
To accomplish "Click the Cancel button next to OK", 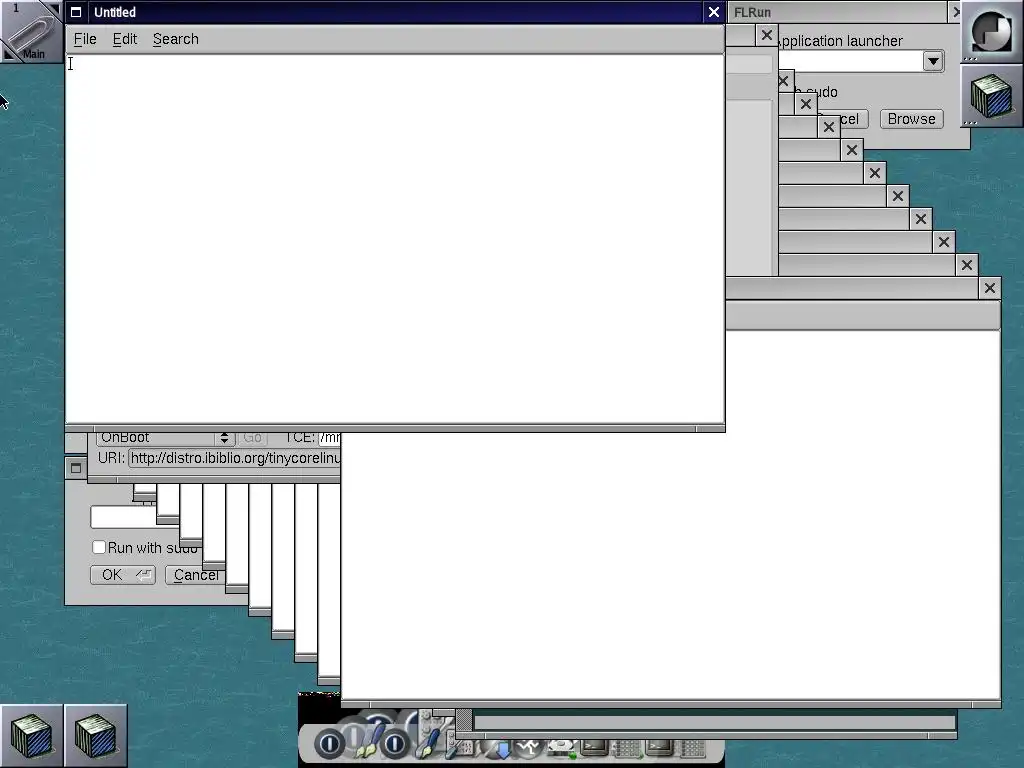I will coord(195,575).
